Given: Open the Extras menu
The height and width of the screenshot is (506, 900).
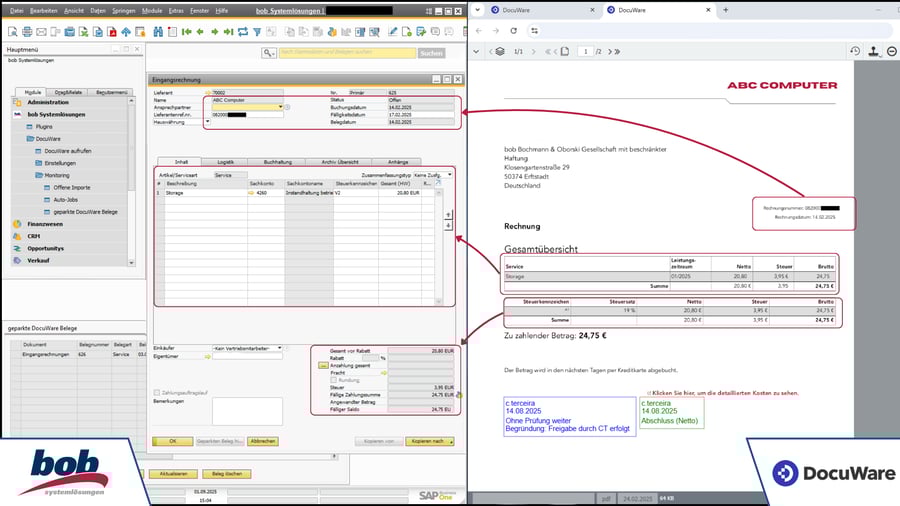Looking at the screenshot, I should pos(176,11).
